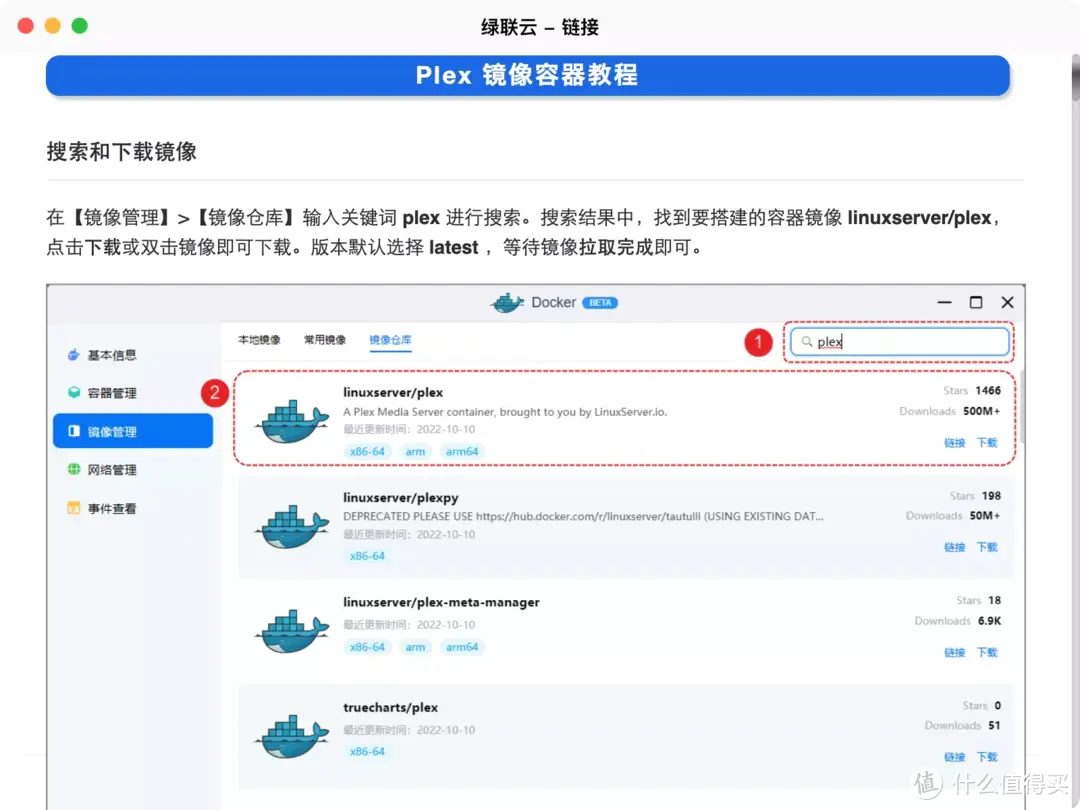Select the linuxserver/plex-meta-manager image name
This screenshot has width=1080, height=810.
[442, 602]
